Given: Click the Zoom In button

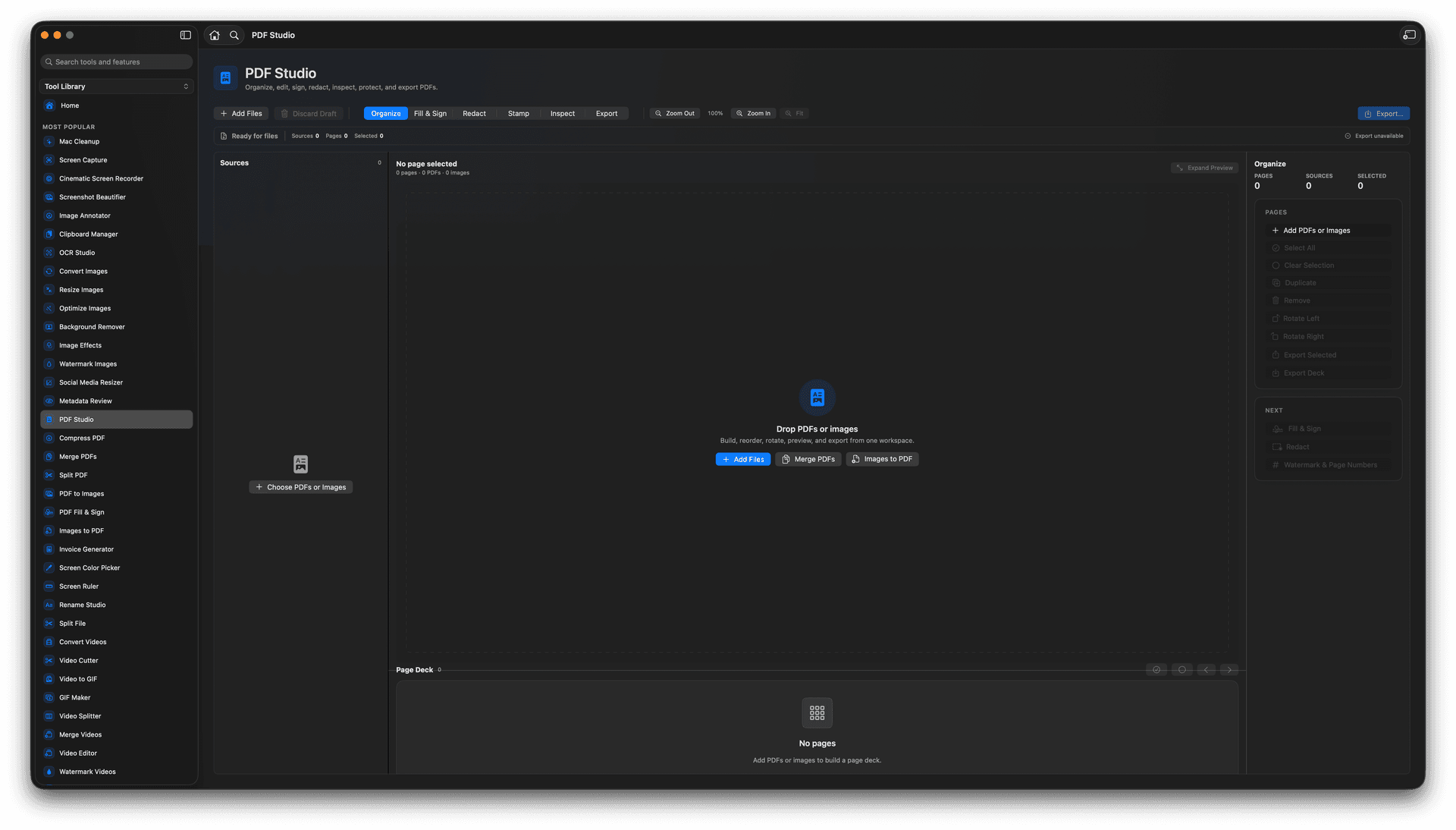Looking at the screenshot, I should pyautogui.click(x=753, y=113).
